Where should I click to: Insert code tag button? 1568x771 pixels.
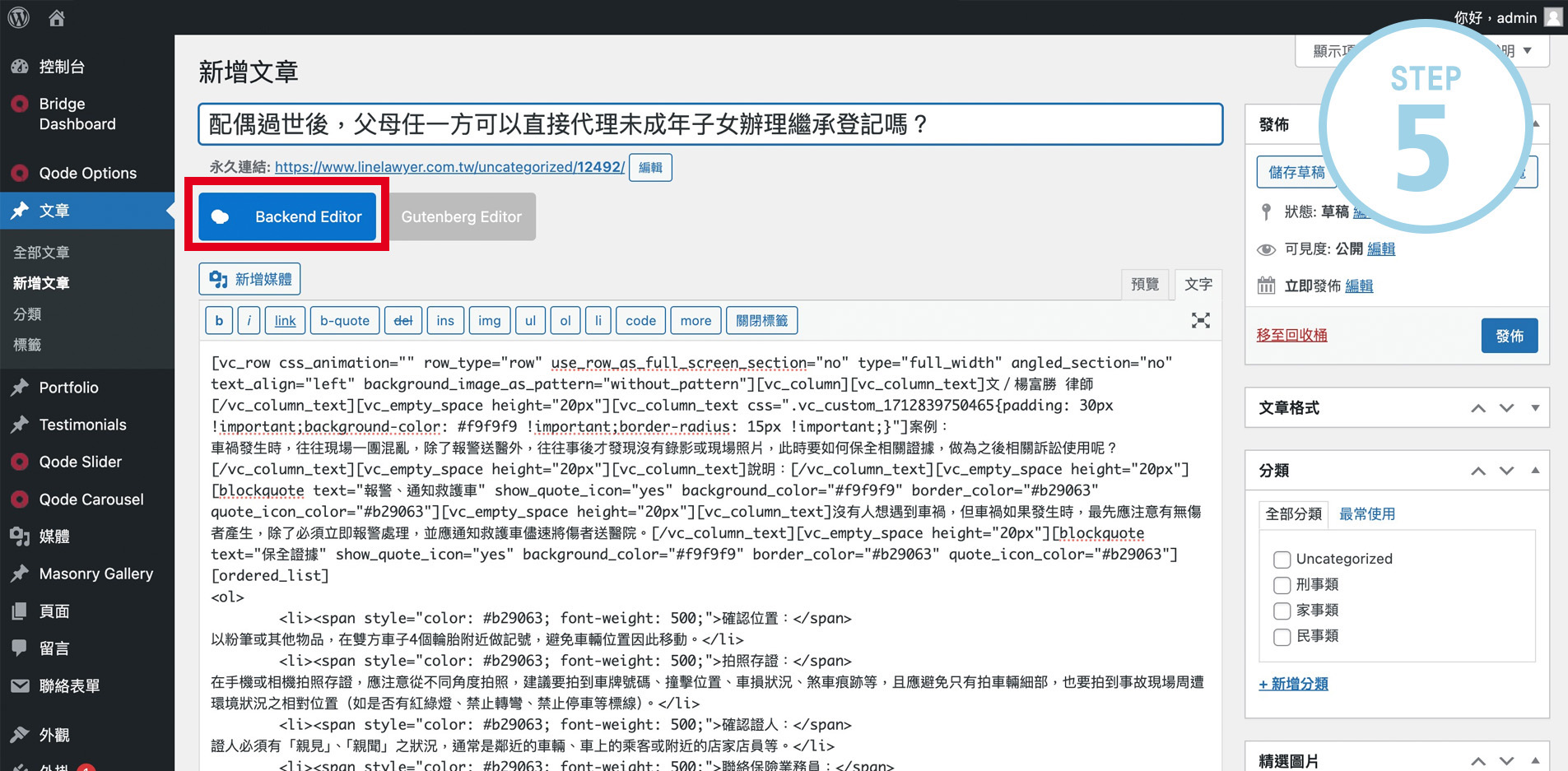coord(640,321)
